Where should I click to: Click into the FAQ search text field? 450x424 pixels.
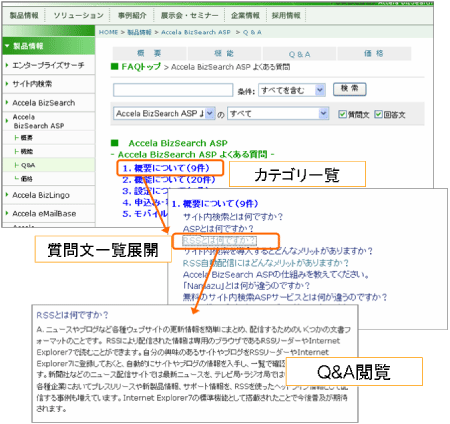pyautogui.click(x=173, y=90)
